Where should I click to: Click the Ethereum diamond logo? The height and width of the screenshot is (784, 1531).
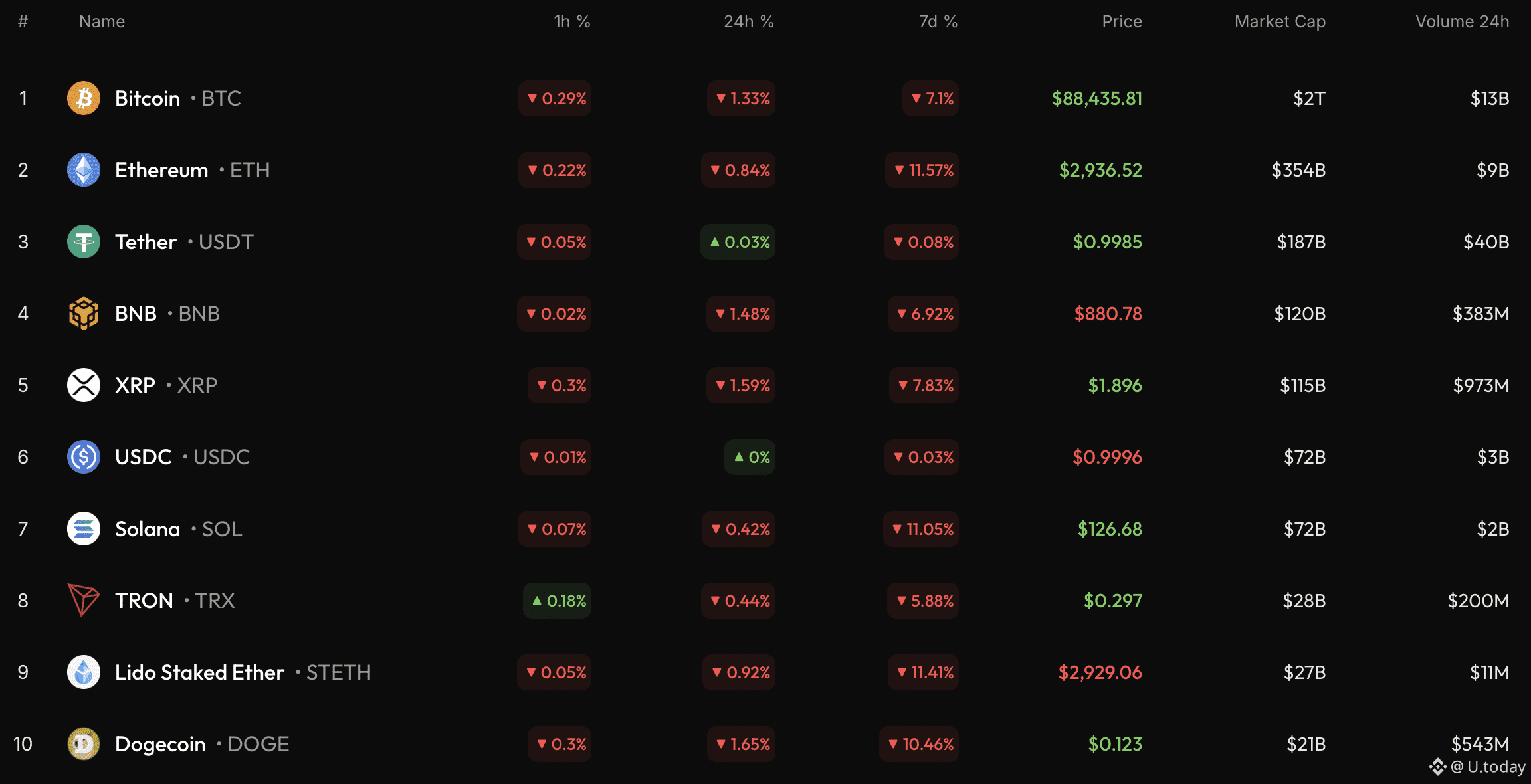coord(84,170)
